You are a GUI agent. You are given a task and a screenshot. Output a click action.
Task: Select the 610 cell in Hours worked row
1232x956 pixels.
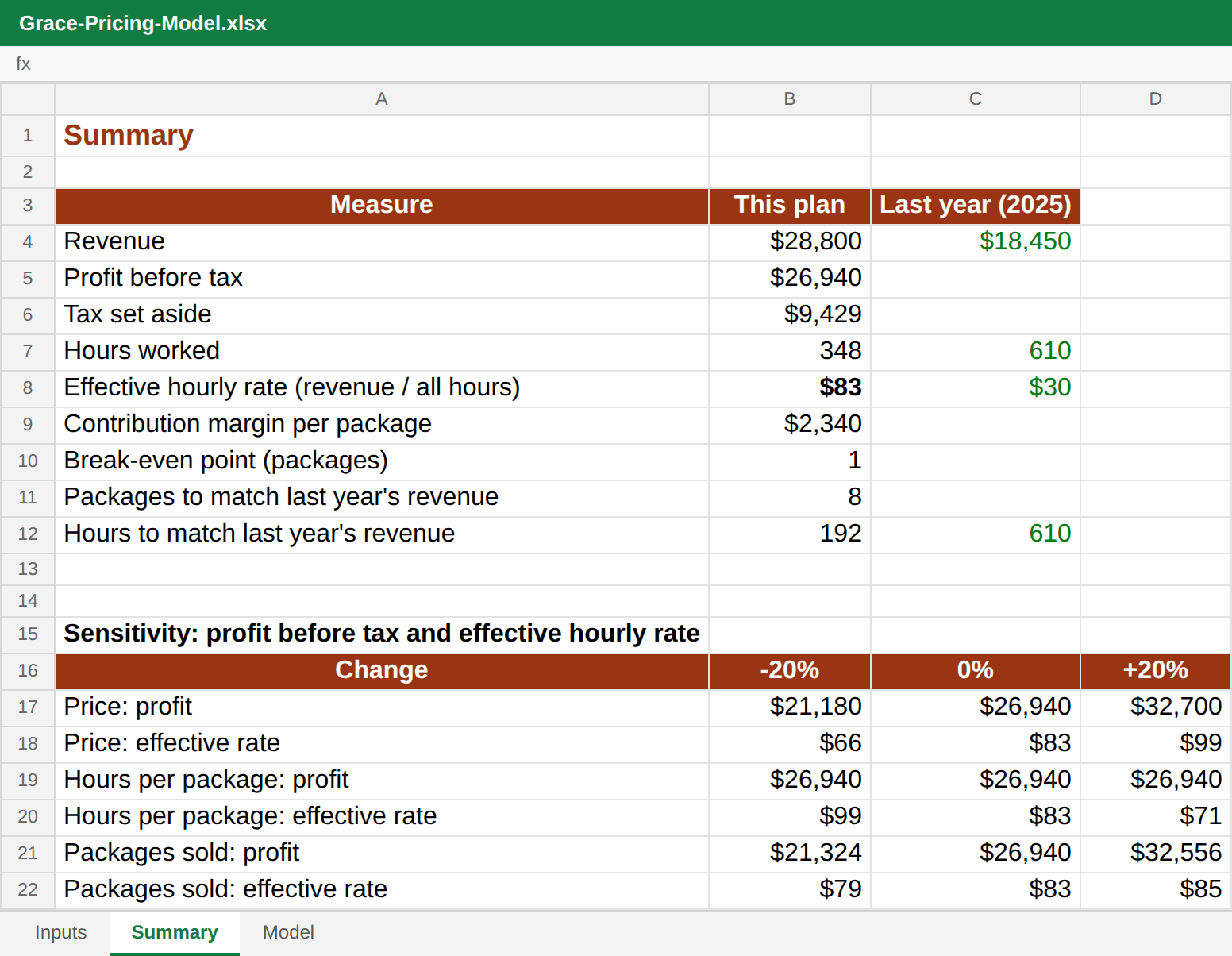976,352
